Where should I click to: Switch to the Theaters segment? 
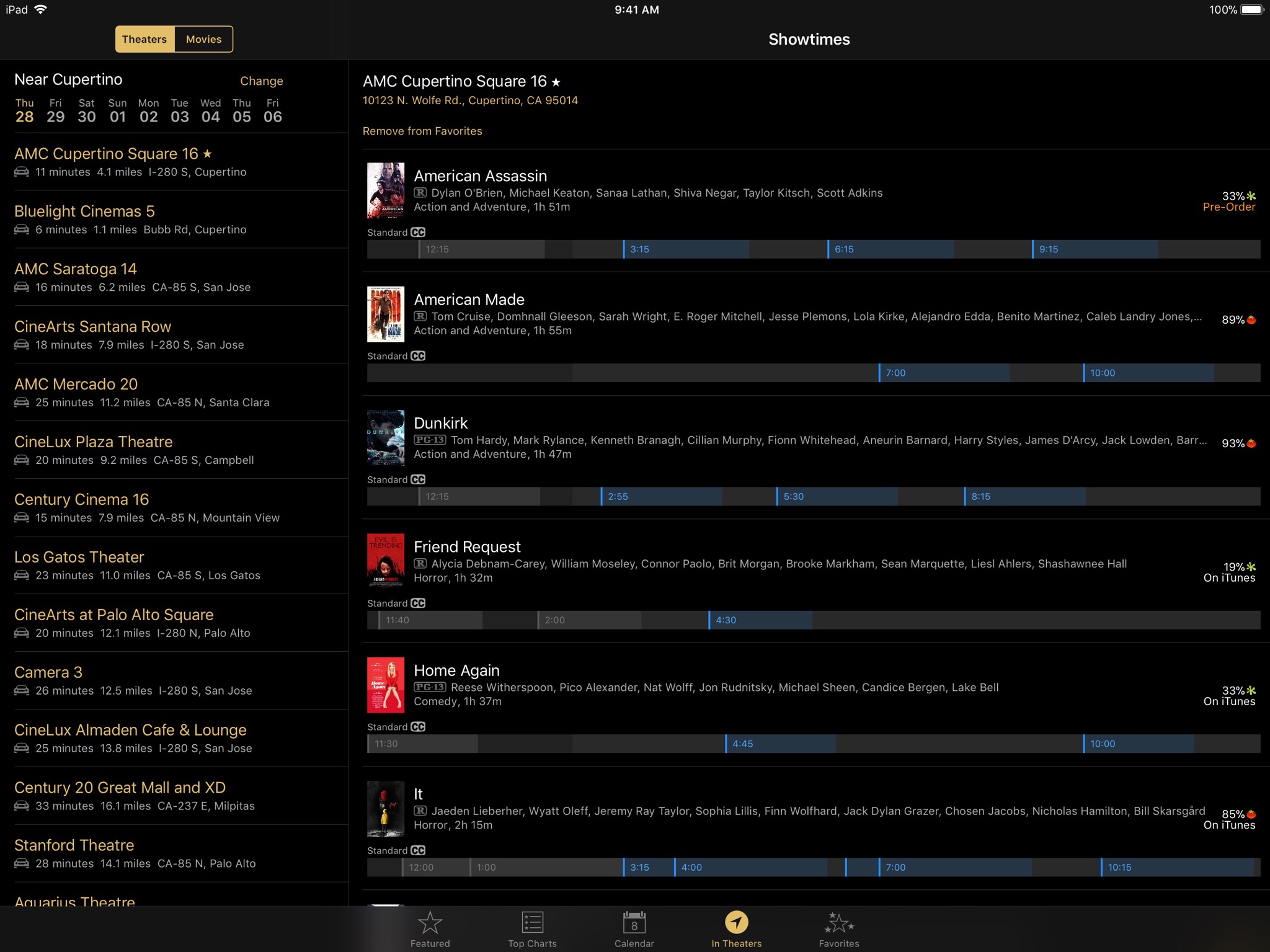[144, 39]
